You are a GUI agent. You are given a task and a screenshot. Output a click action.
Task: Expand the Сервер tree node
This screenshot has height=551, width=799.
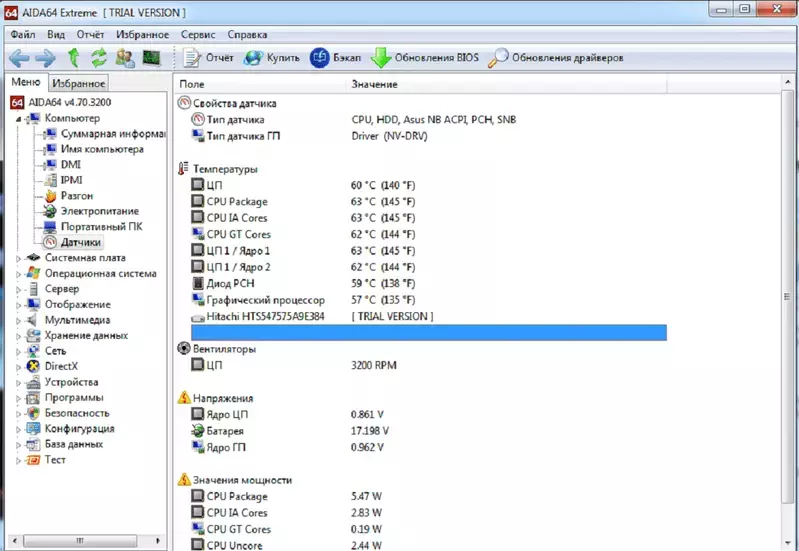pyautogui.click(x=18, y=290)
